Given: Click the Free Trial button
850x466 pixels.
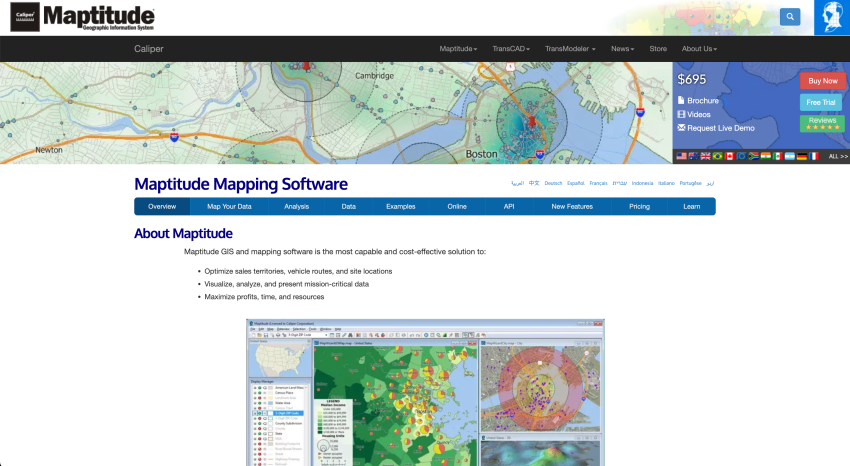Looking at the screenshot, I should pos(821,102).
